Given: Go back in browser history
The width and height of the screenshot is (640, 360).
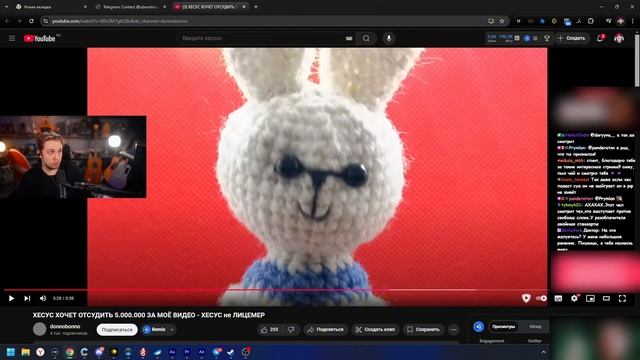Looking at the screenshot, I should (x=8, y=21).
